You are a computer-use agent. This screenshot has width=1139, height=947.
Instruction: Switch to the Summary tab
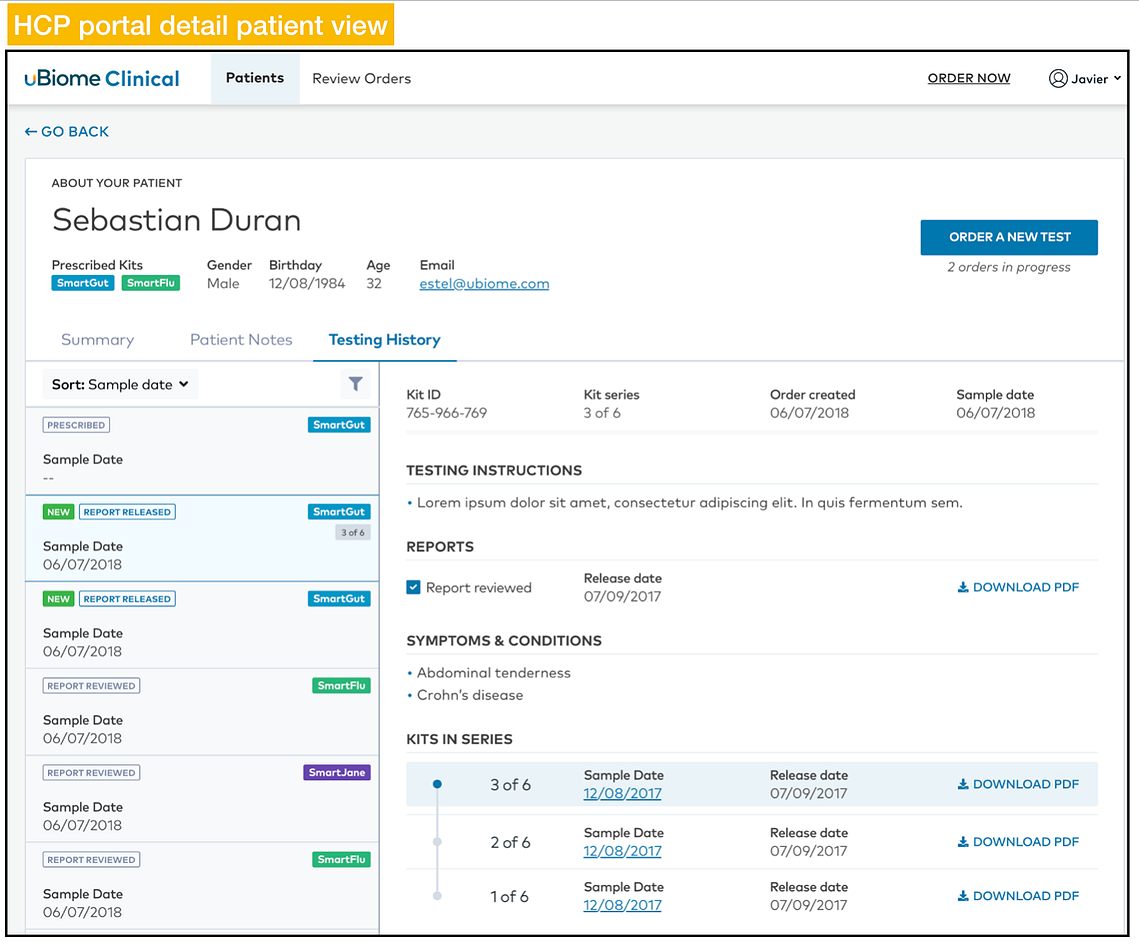pos(97,340)
